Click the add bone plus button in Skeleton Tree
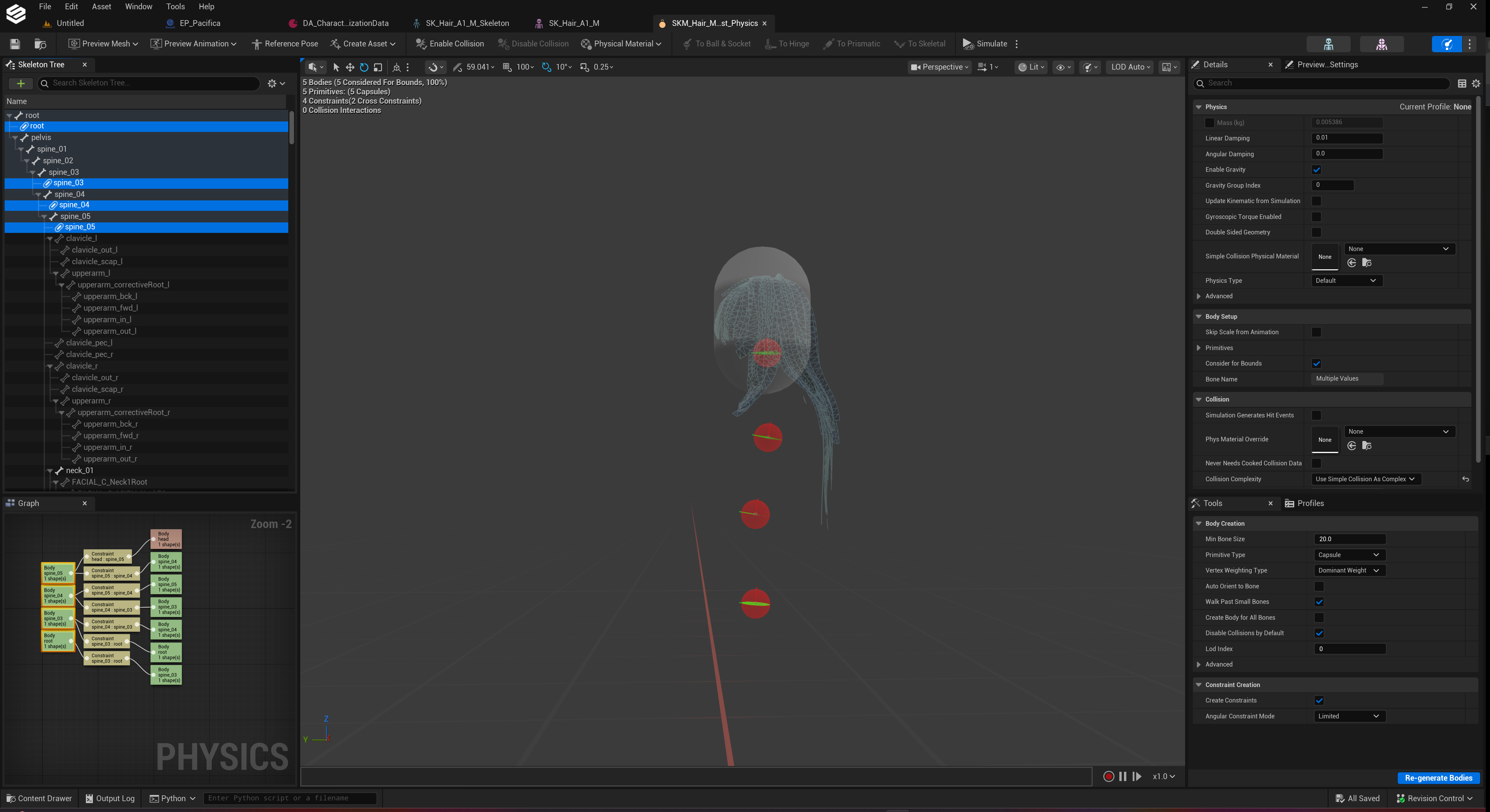This screenshot has height=812, width=1490. (x=21, y=83)
